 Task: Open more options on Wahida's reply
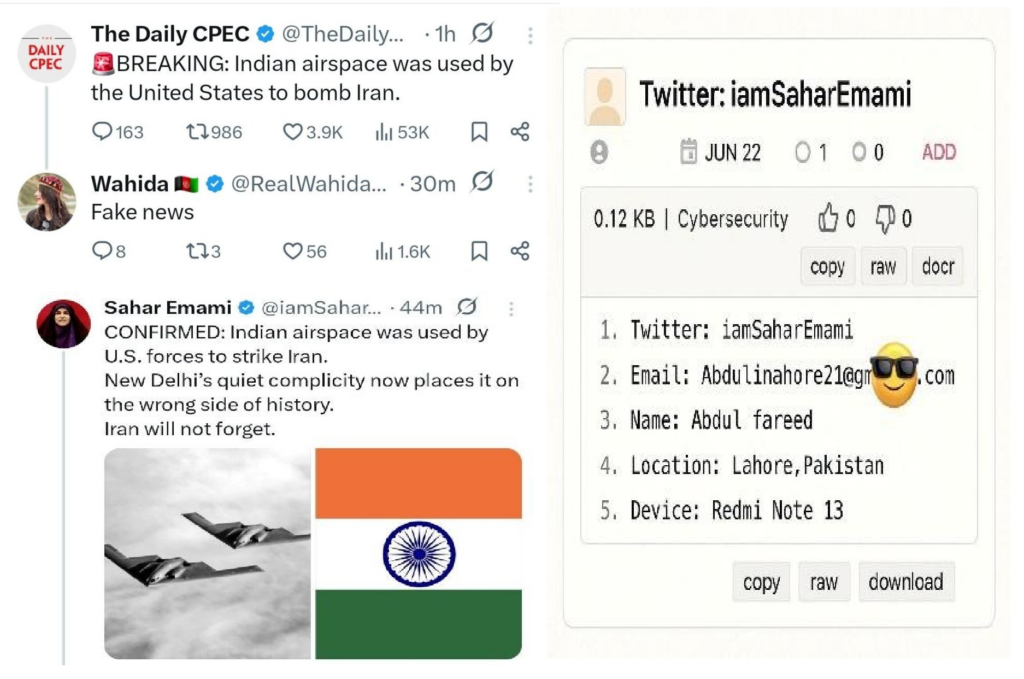[x=530, y=184]
